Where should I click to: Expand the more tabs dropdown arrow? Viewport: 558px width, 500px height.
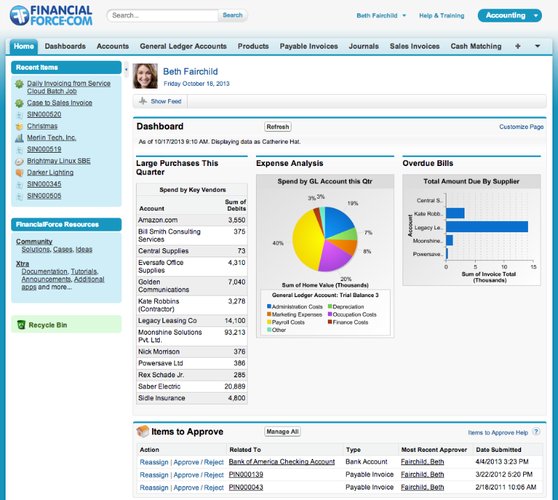(537, 46)
